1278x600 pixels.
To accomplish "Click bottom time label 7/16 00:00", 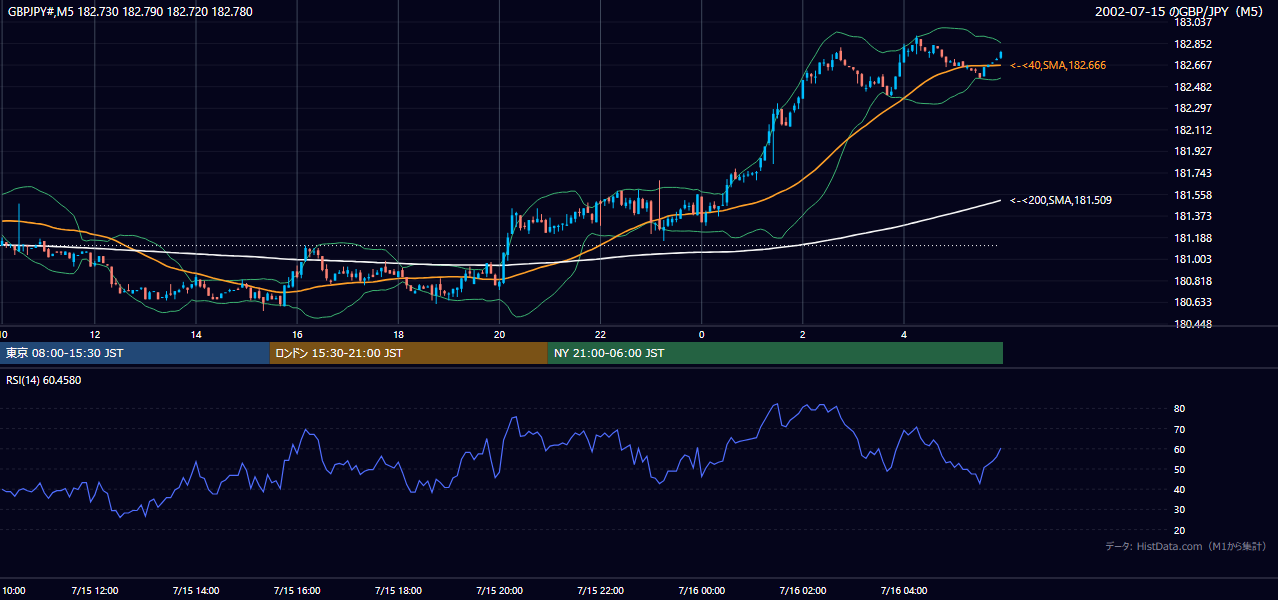I will pyautogui.click(x=701, y=590).
